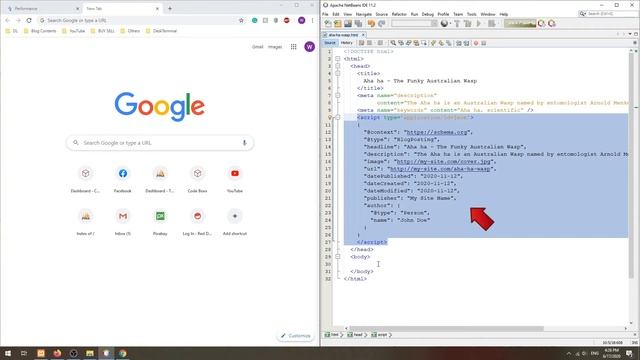
Task: Open the editor documents list dropdown arrow
Action: (x=630, y=34)
